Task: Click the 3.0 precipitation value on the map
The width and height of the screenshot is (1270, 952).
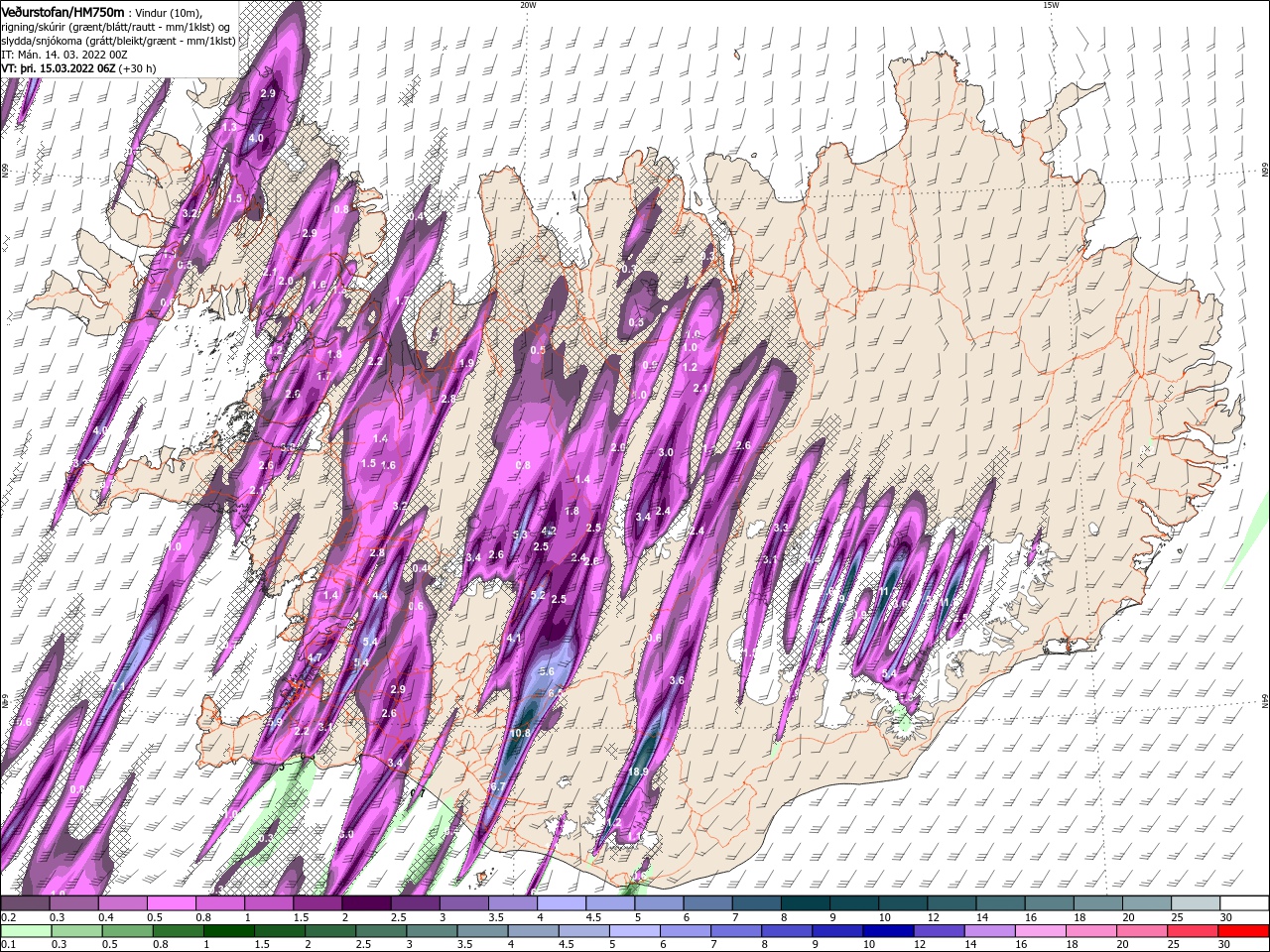Action: click(666, 452)
